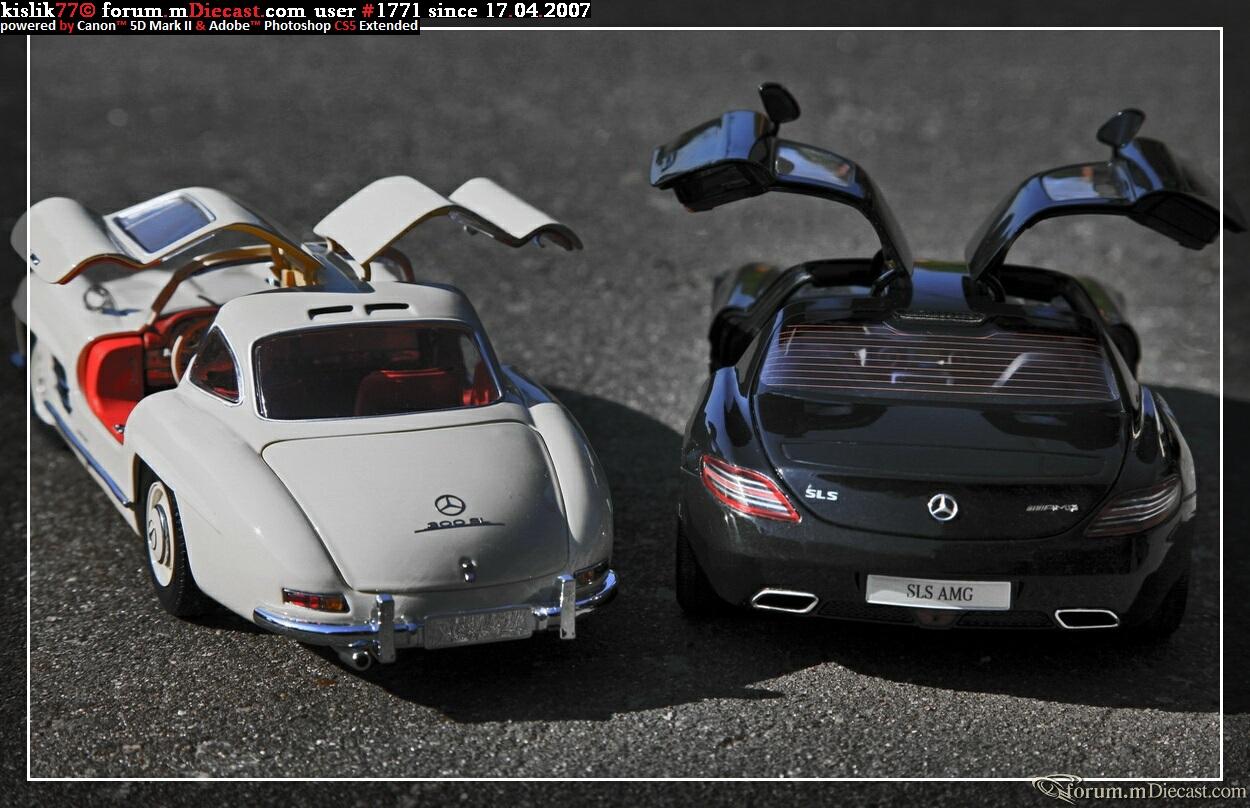Select the Mercedes star on the white car's trunk
The height and width of the screenshot is (808, 1250).
[x=450, y=505]
